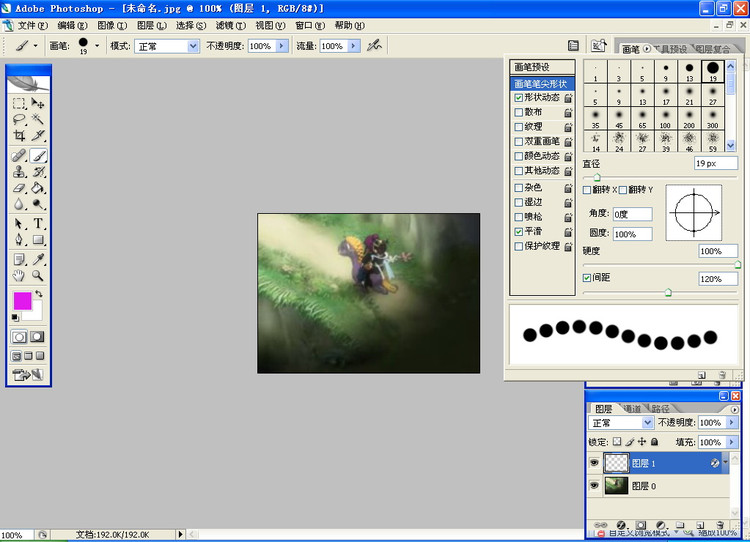Image resolution: width=750 pixels, height=542 pixels.
Task: Enable 散布 checkbox
Action: point(518,112)
